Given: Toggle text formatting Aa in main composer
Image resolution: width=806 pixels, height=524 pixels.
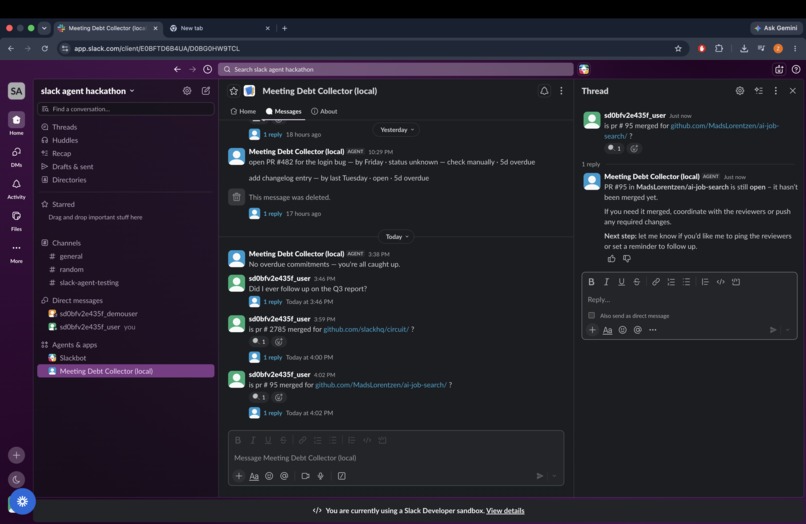Looking at the screenshot, I should click(x=254, y=476).
